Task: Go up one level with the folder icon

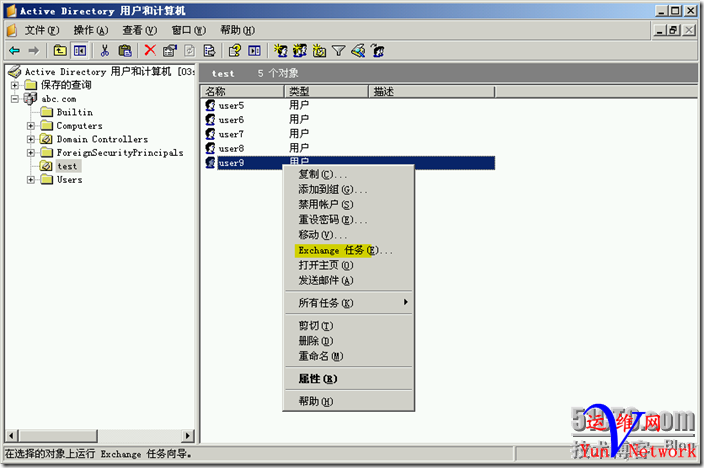Action: coord(60,51)
